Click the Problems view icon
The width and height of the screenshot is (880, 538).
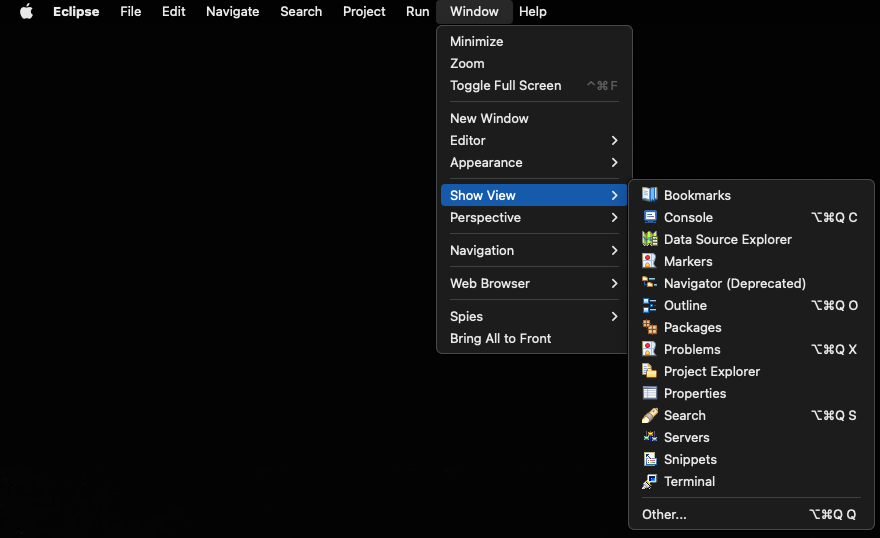(x=649, y=348)
